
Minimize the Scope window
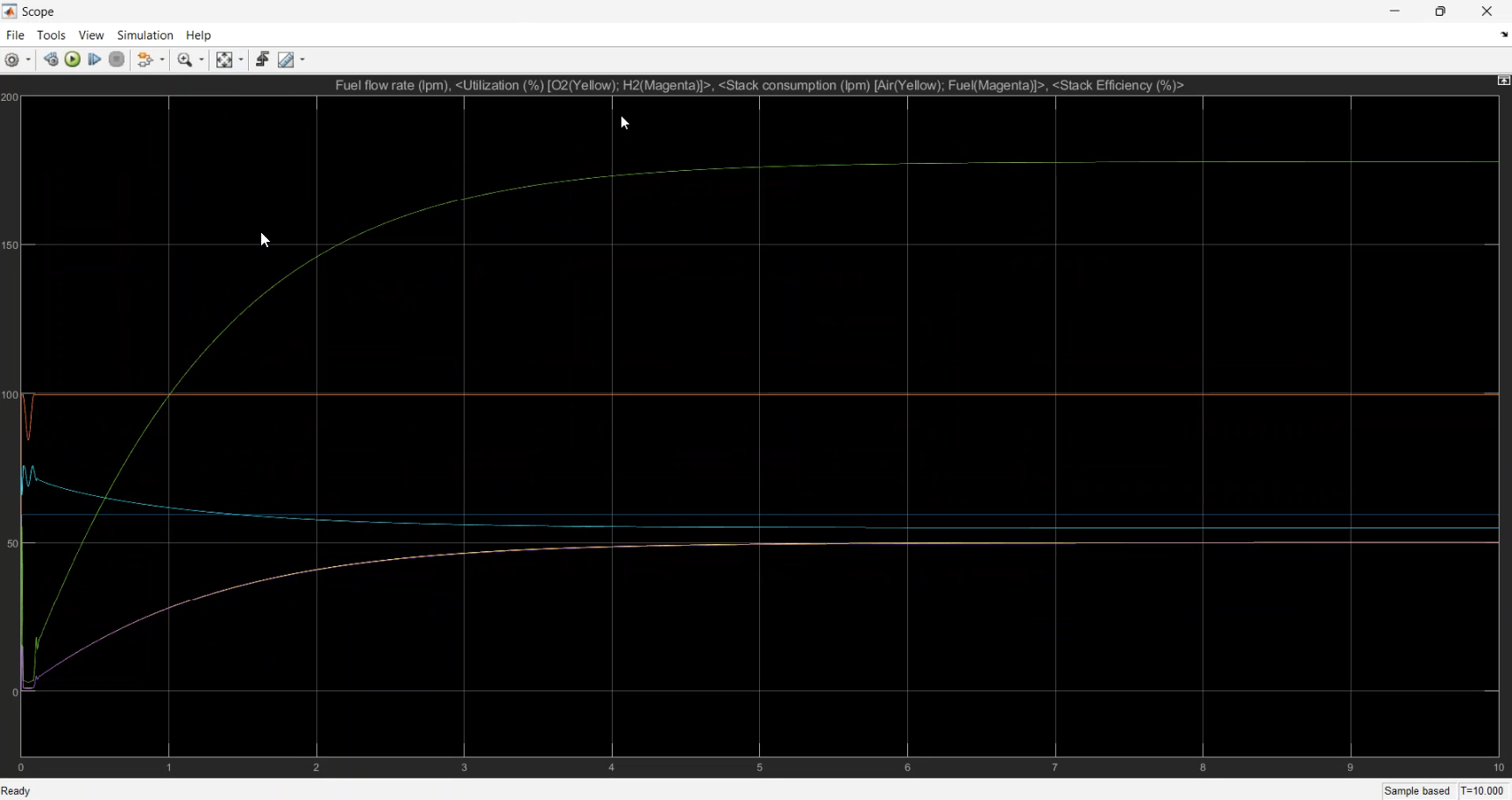[1395, 11]
